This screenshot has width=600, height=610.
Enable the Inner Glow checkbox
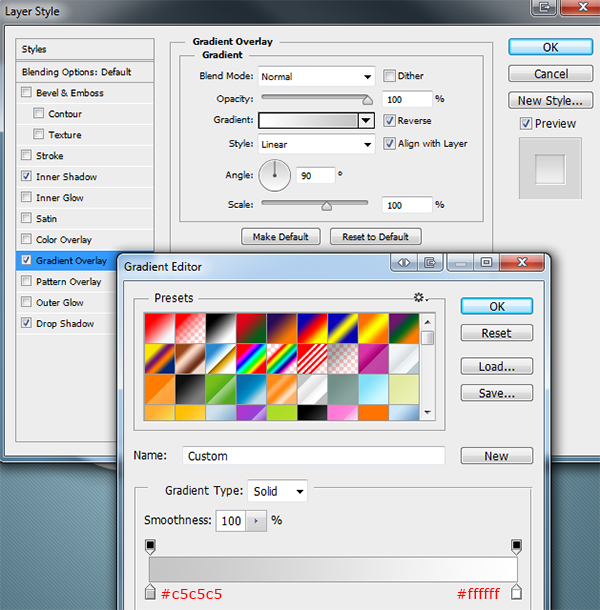26,197
